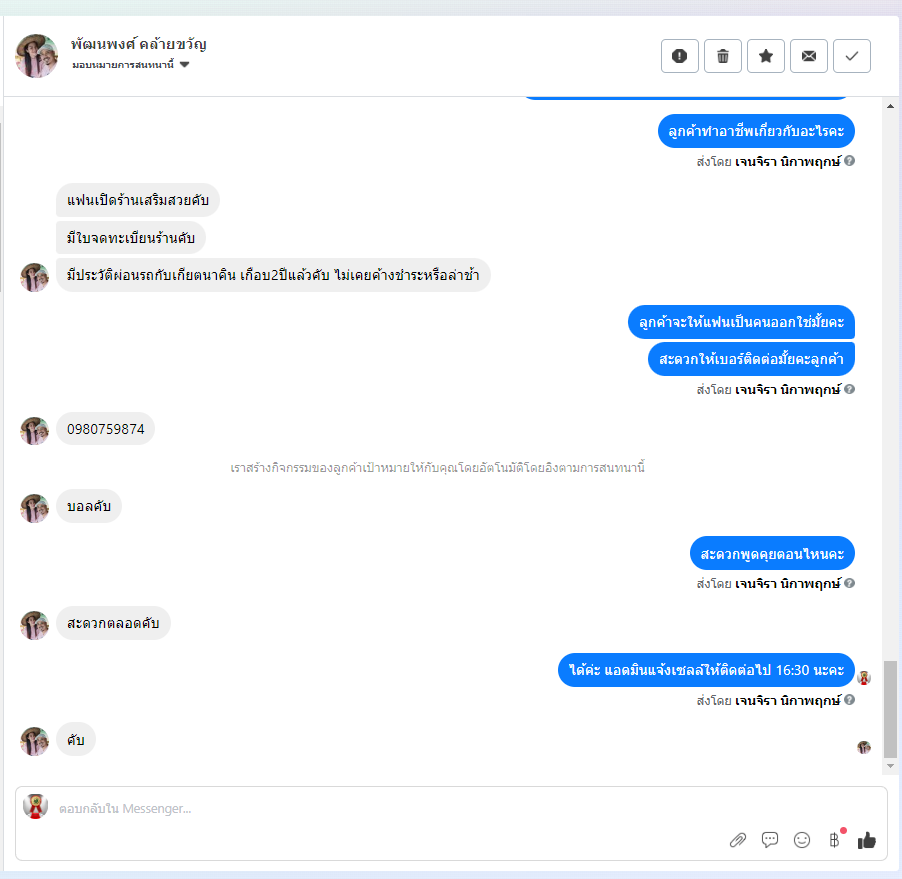Star this conversation for follow-up
The image size is (902, 879).
pos(766,56)
